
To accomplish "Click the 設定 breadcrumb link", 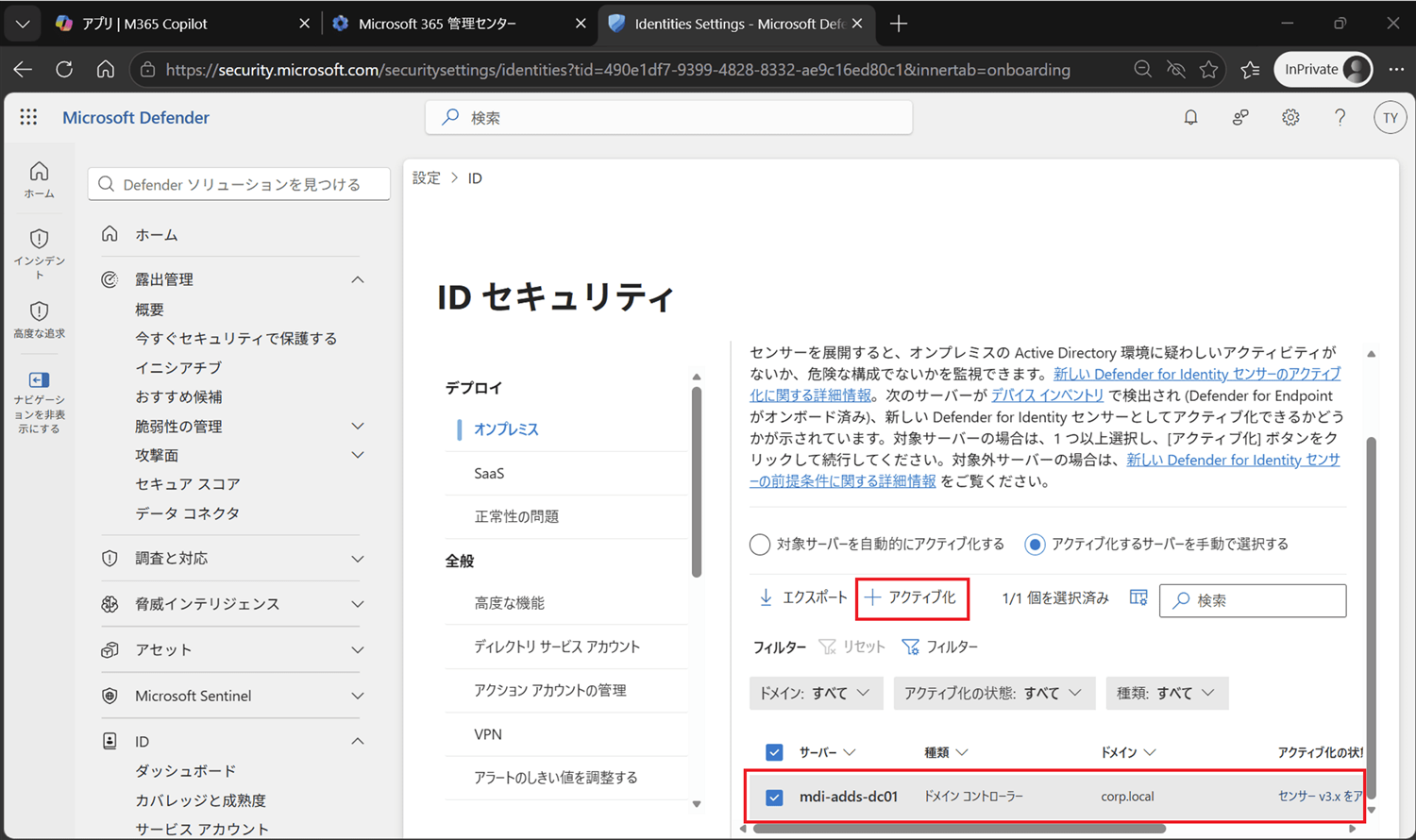I will tap(426, 177).
